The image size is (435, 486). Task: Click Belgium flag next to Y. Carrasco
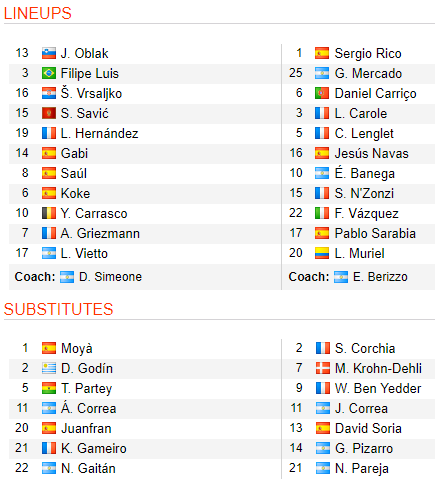point(49,213)
